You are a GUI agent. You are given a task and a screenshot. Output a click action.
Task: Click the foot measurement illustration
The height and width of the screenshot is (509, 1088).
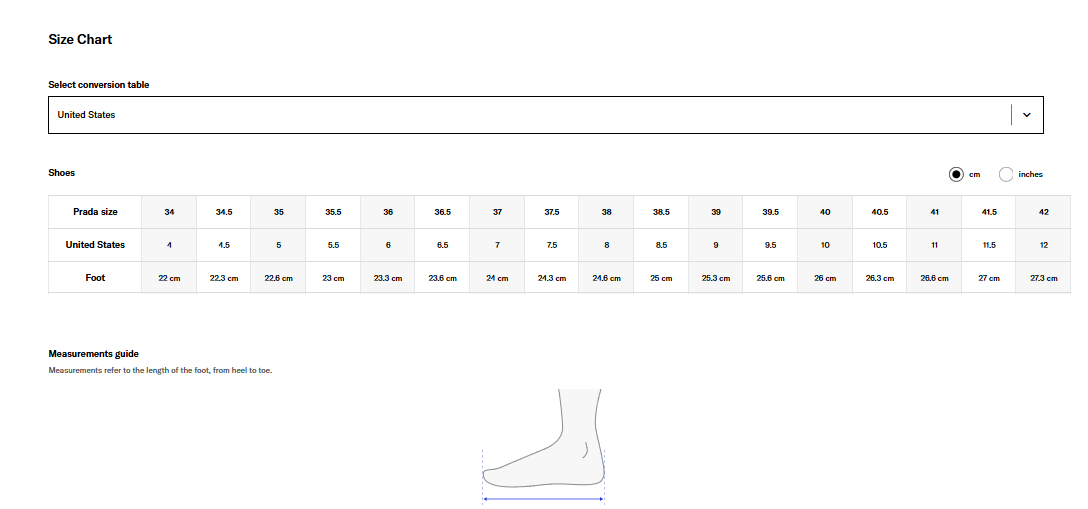coord(545,445)
